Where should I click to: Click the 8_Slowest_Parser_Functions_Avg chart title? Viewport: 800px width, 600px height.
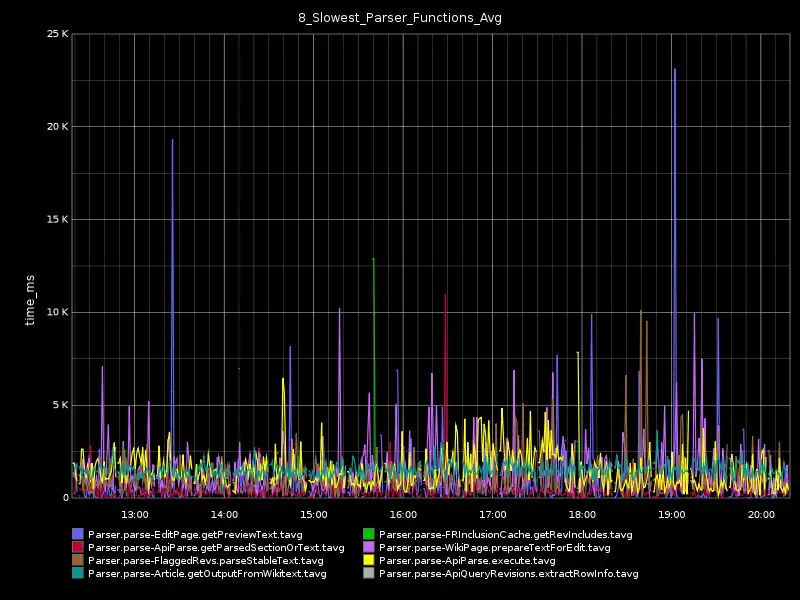[x=400, y=18]
